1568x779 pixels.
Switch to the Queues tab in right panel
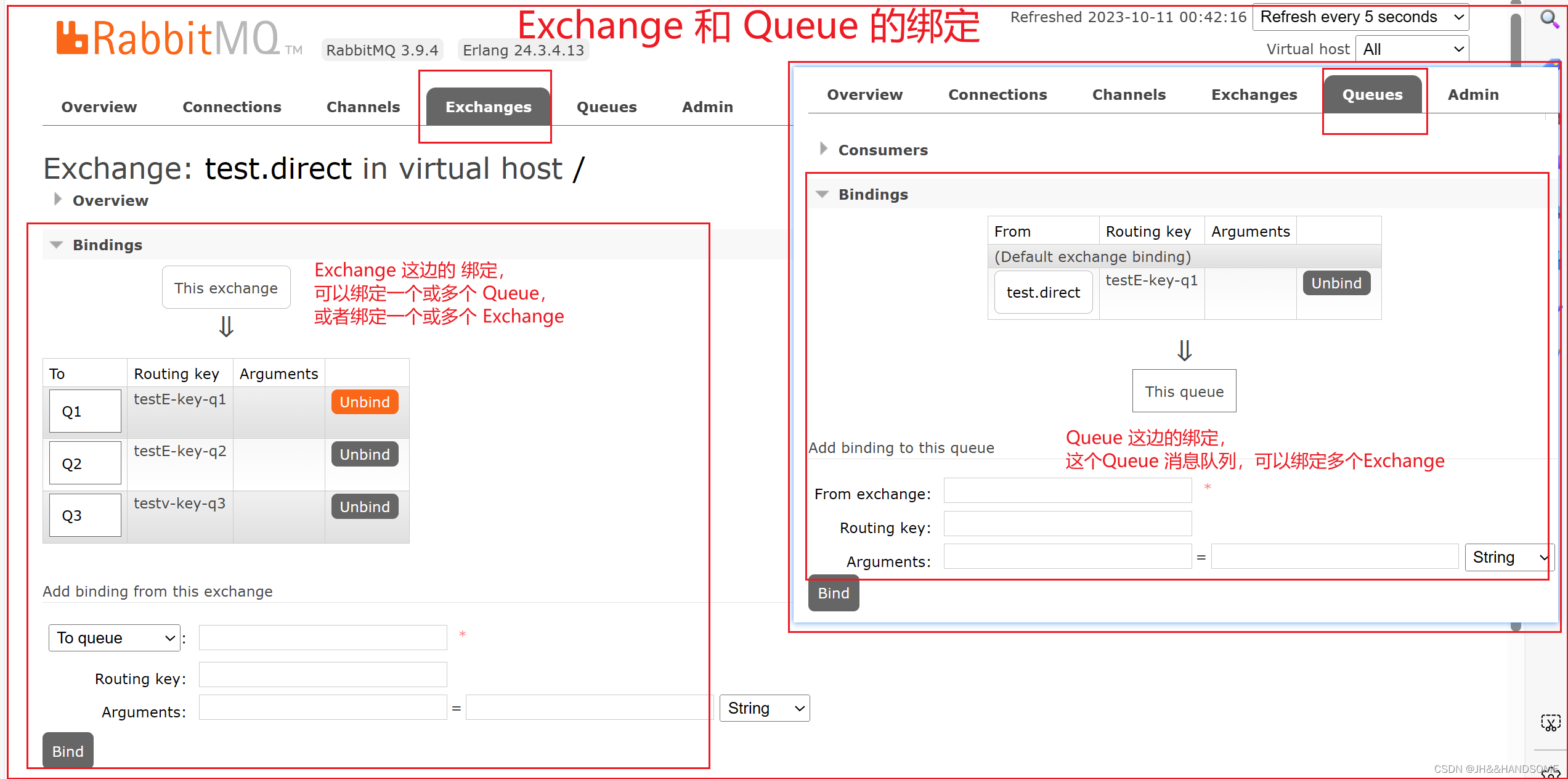click(x=1372, y=94)
